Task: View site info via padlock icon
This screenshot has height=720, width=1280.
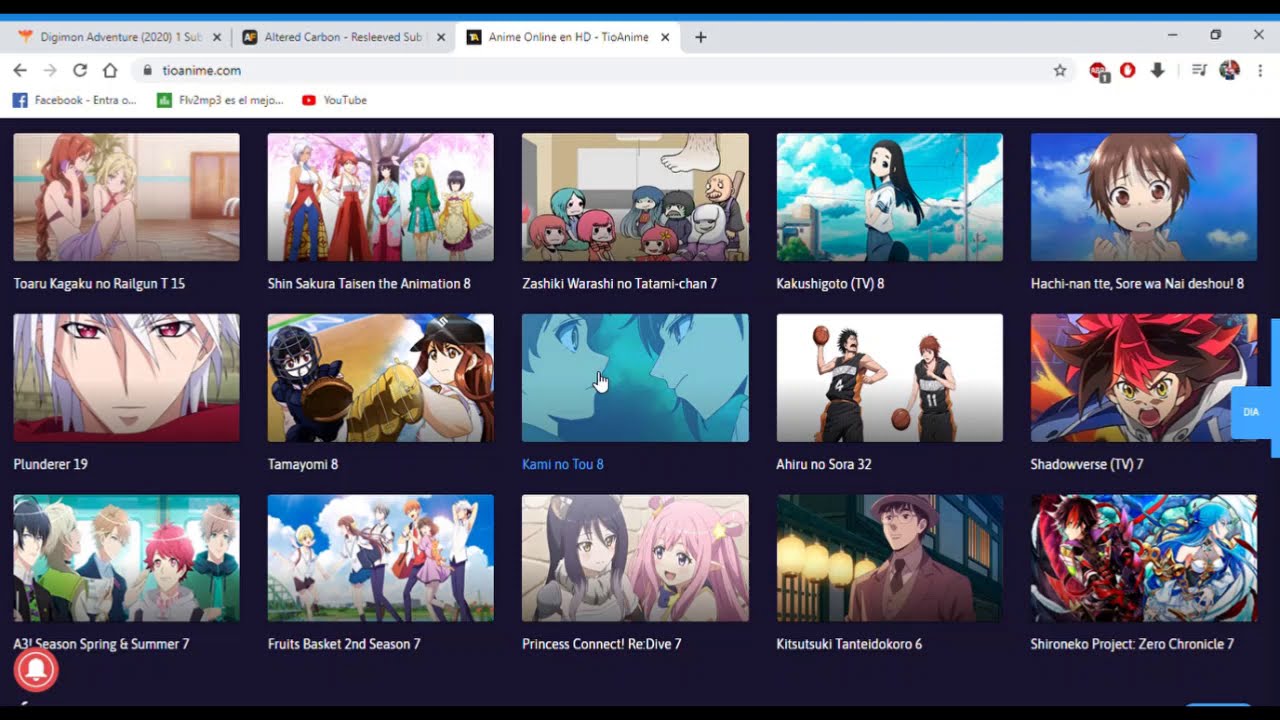Action: (x=146, y=70)
